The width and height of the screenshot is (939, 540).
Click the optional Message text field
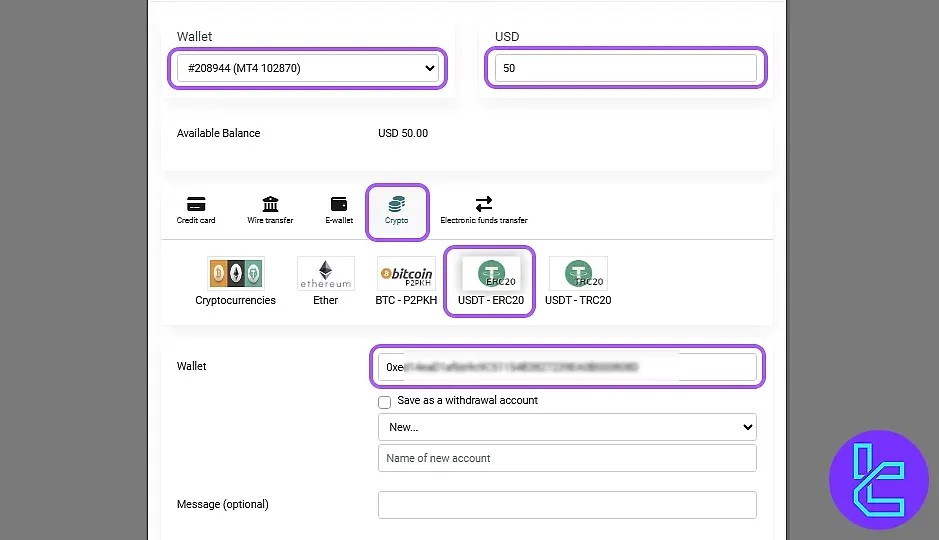[x=567, y=505]
